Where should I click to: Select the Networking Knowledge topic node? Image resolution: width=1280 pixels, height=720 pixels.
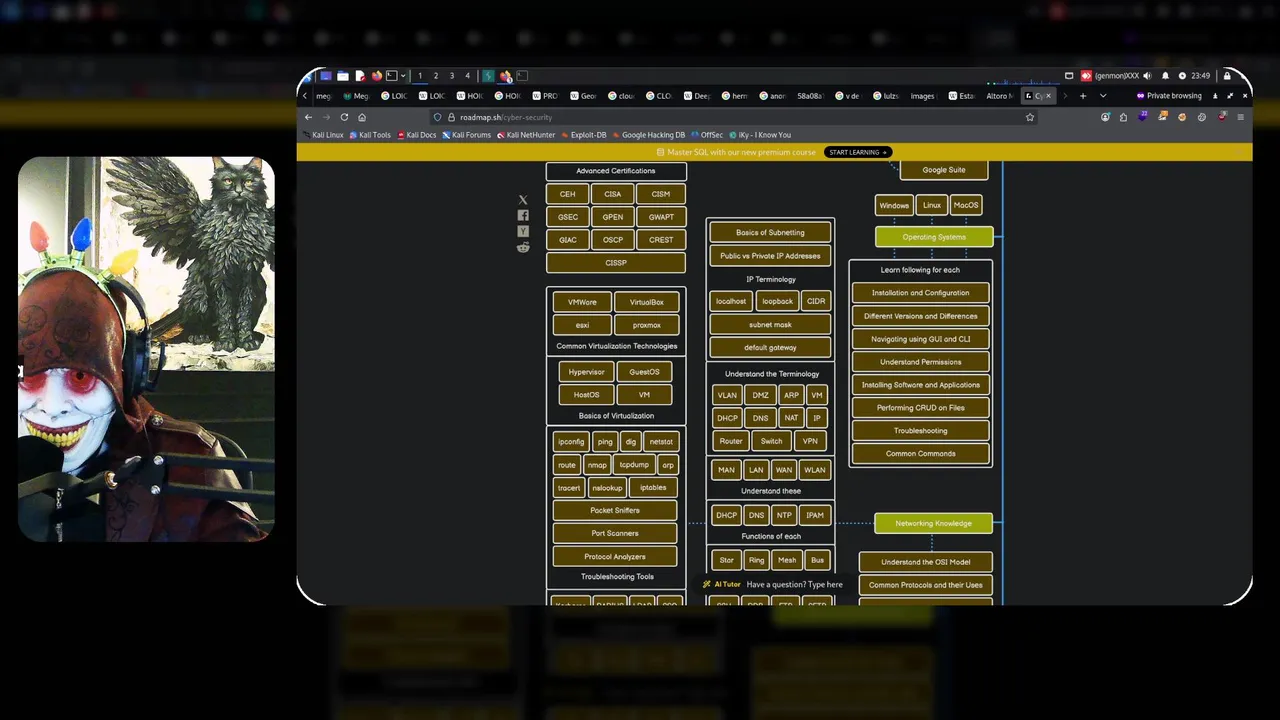click(933, 523)
